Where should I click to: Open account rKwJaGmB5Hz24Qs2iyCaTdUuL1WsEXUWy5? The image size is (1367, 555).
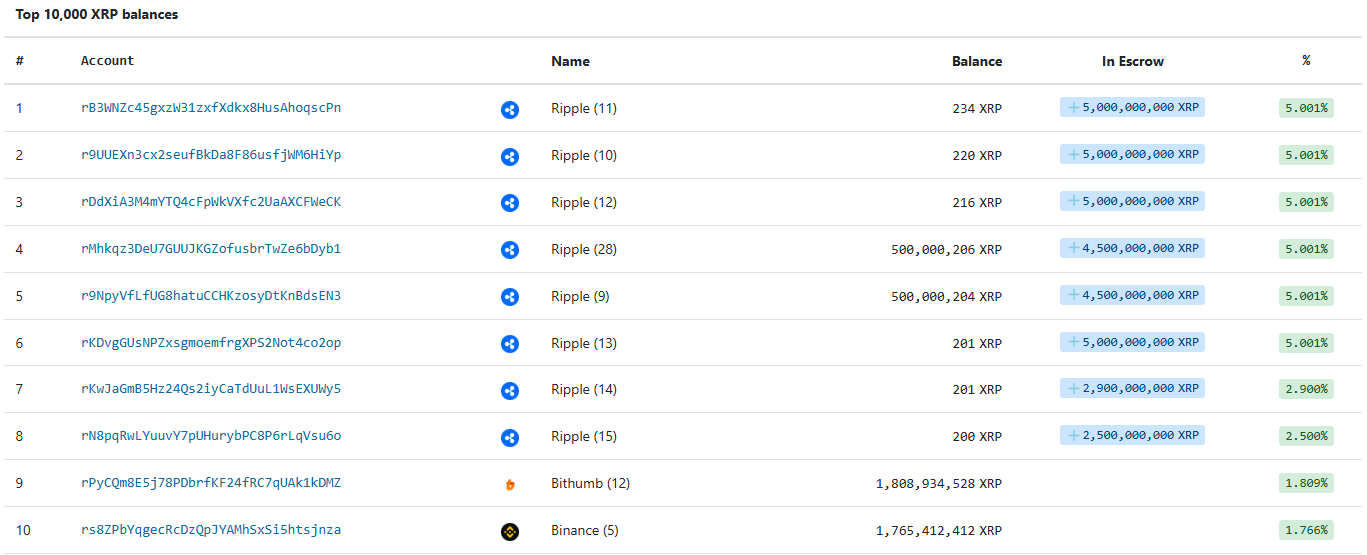[x=211, y=389]
